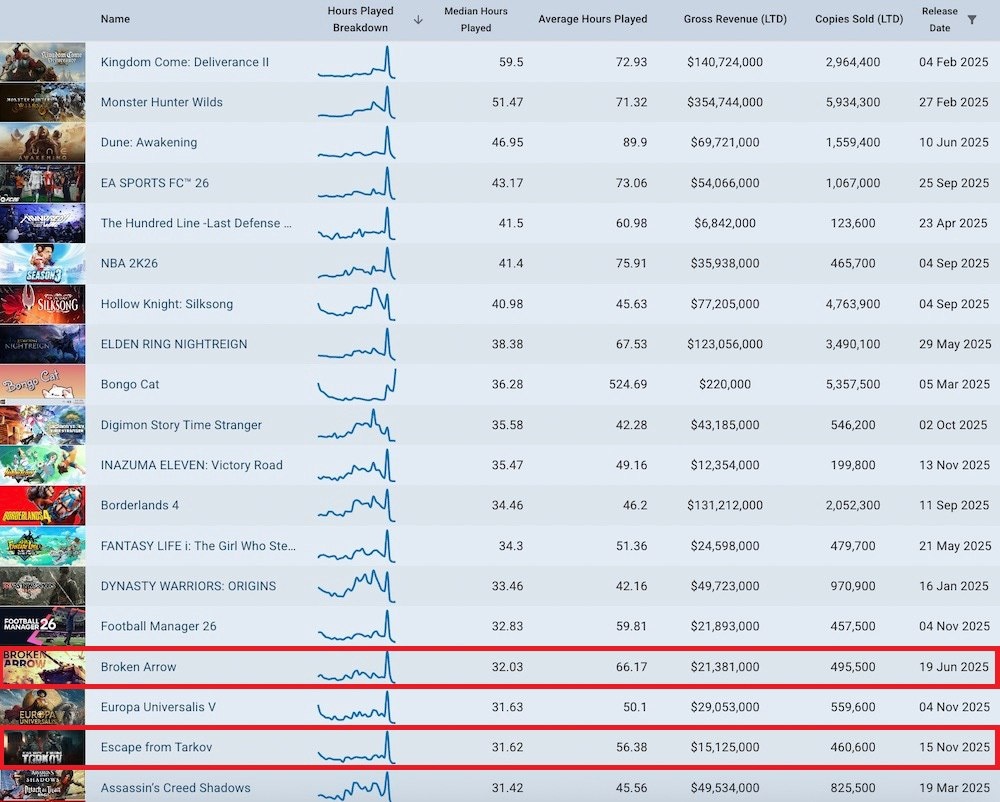The image size is (1000, 802).
Task: Open DYNASTY WARRIORS: ORIGINS title link
Action: tap(189, 586)
